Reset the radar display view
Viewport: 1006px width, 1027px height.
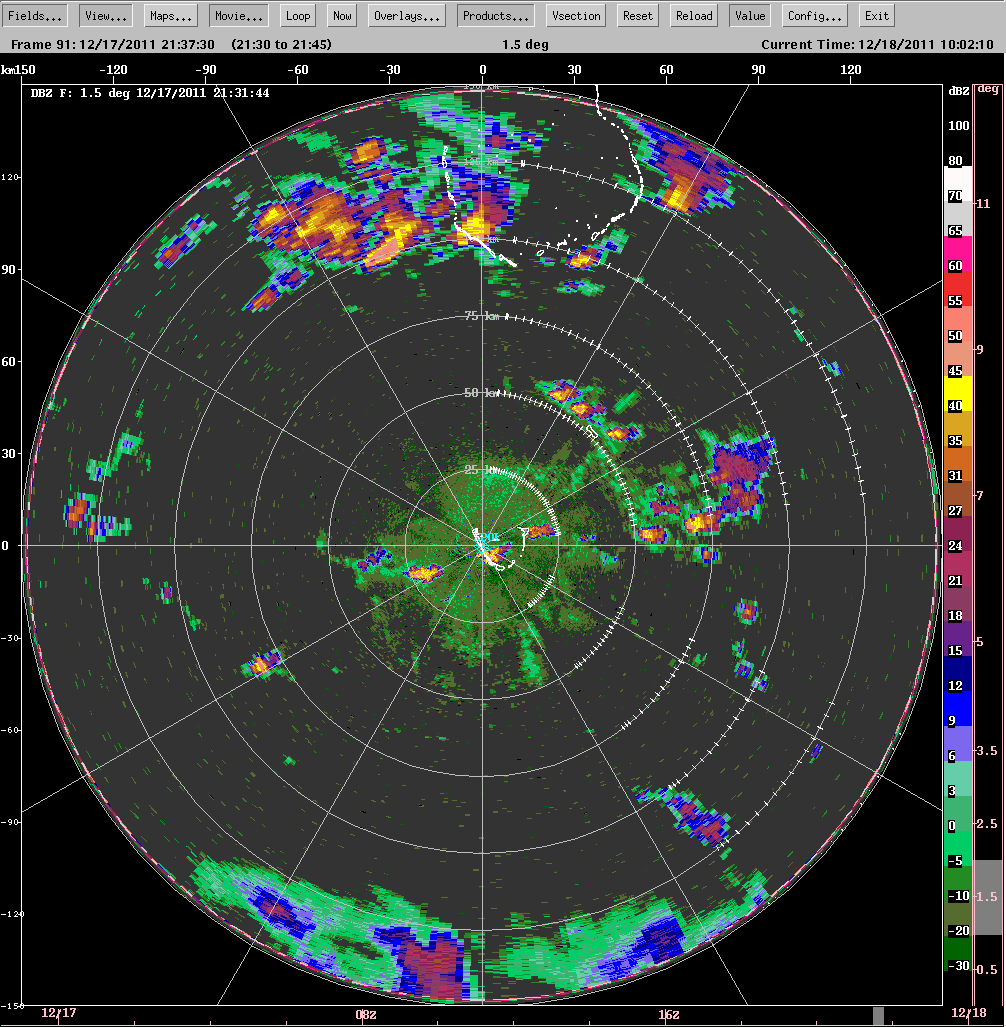point(636,15)
